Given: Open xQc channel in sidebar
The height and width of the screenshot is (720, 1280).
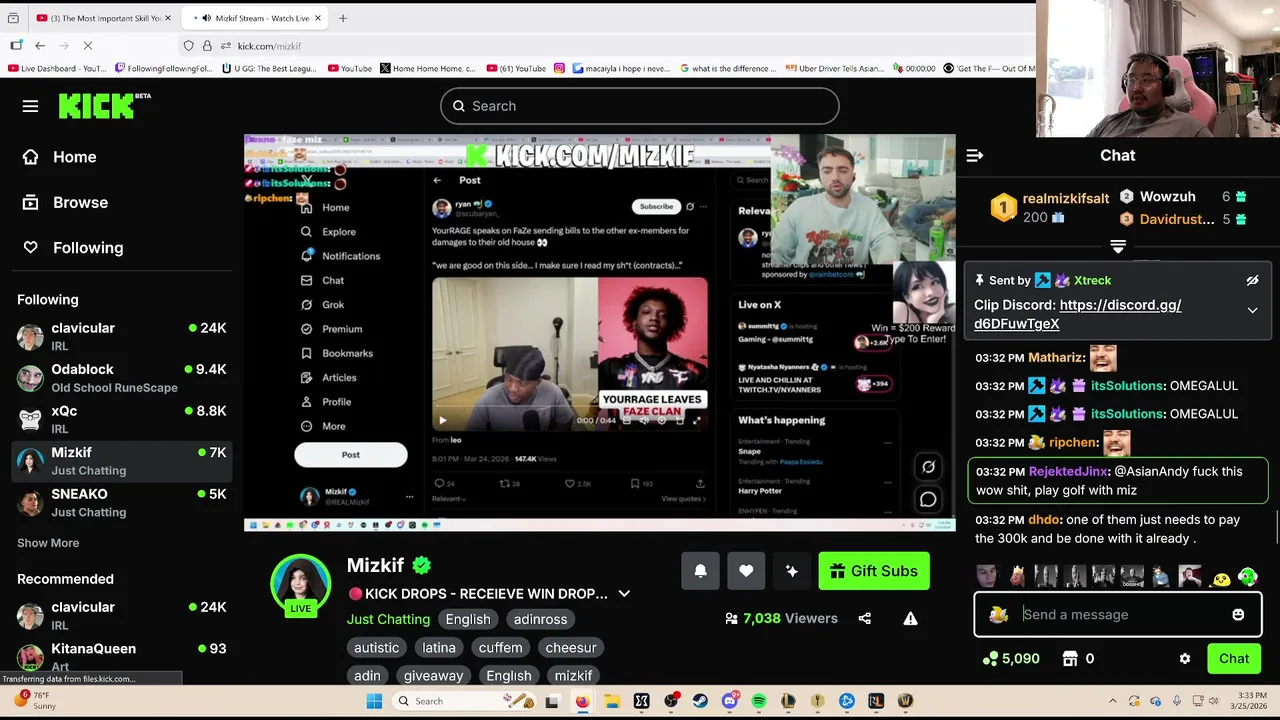Looking at the screenshot, I should tap(122, 419).
